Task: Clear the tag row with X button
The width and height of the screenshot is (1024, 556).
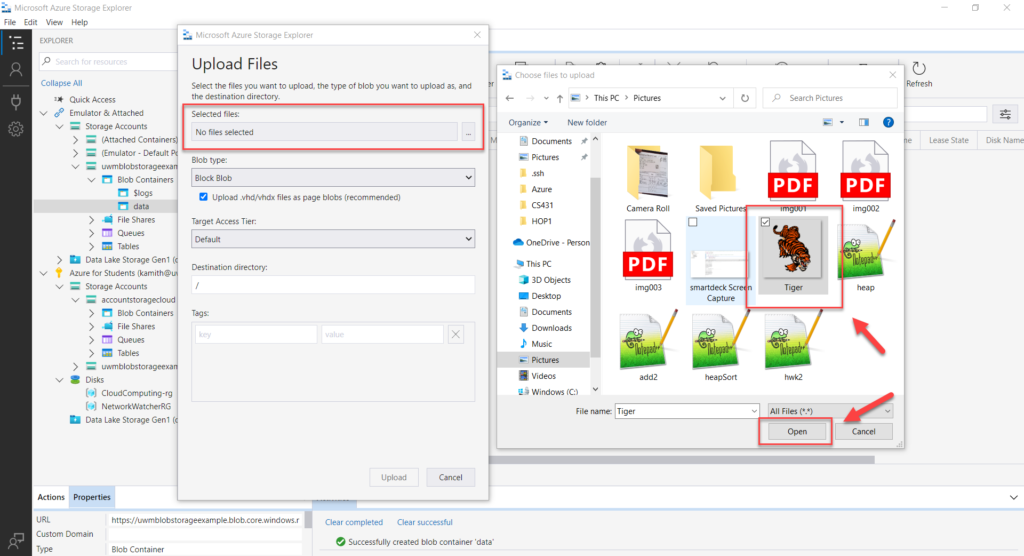Action: tap(456, 335)
